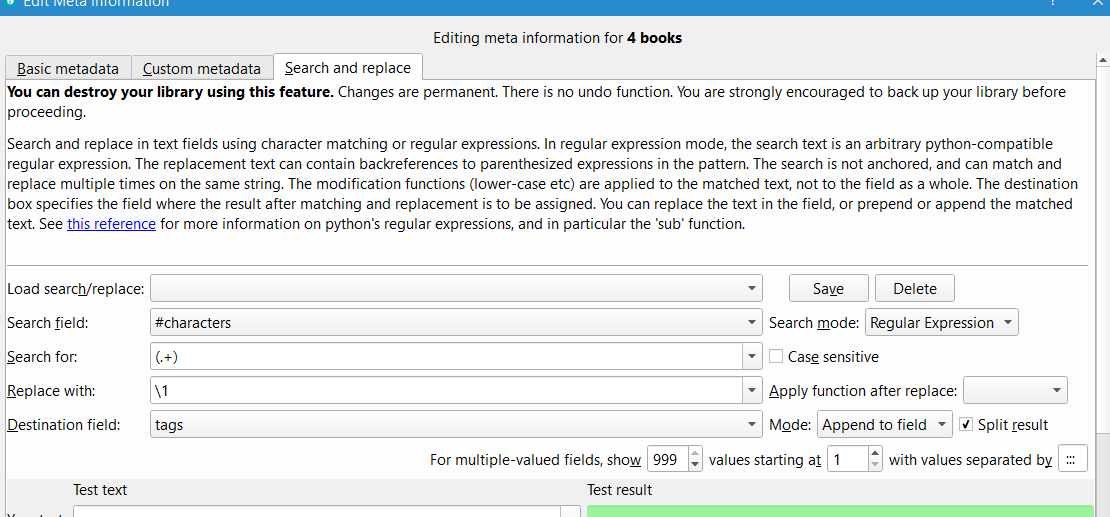Viewport: 1110px width, 517px height.
Task: Enable the Case sensitive checkbox
Action: 776,357
